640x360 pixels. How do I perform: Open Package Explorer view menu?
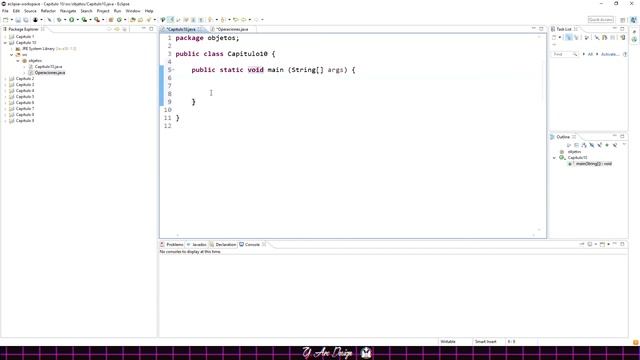click(124, 29)
